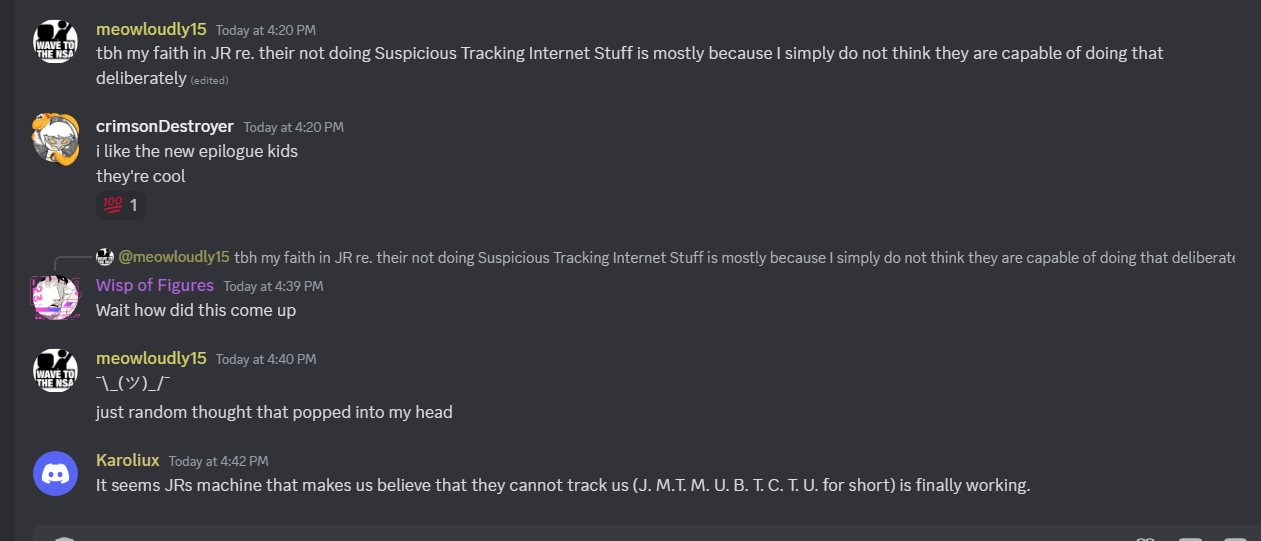Open Karoliux's default Discord logo avatar
This screenshot has height=541, width=1261.
point(56,473)
